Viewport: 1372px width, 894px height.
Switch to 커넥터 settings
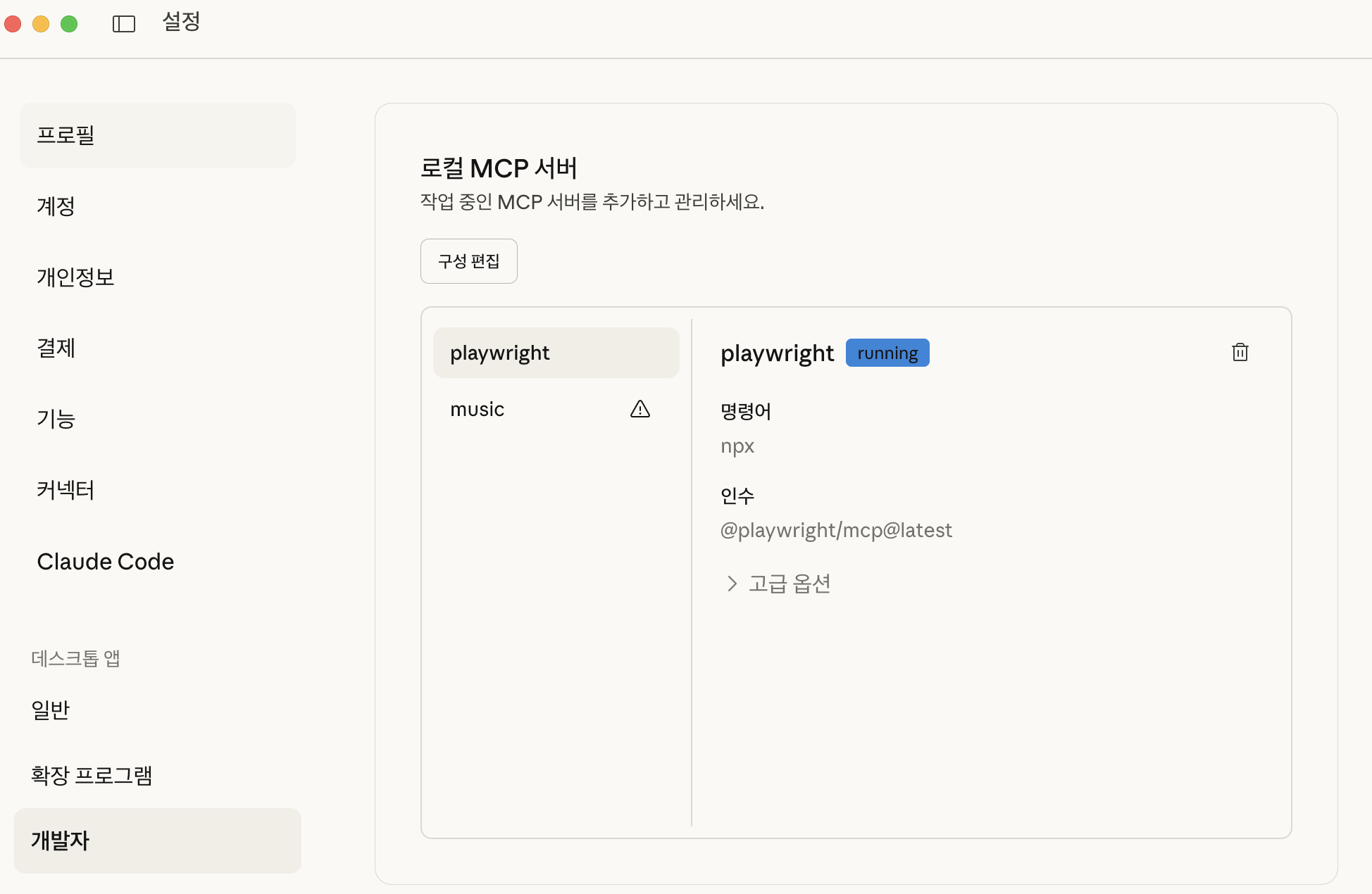point(158,491)
